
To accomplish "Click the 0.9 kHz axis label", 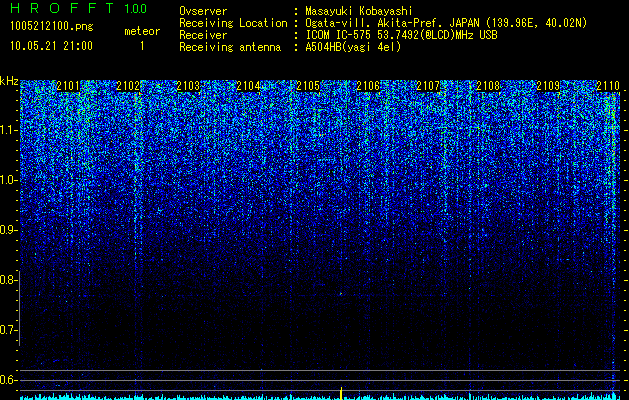I will [x=8, y=230].
